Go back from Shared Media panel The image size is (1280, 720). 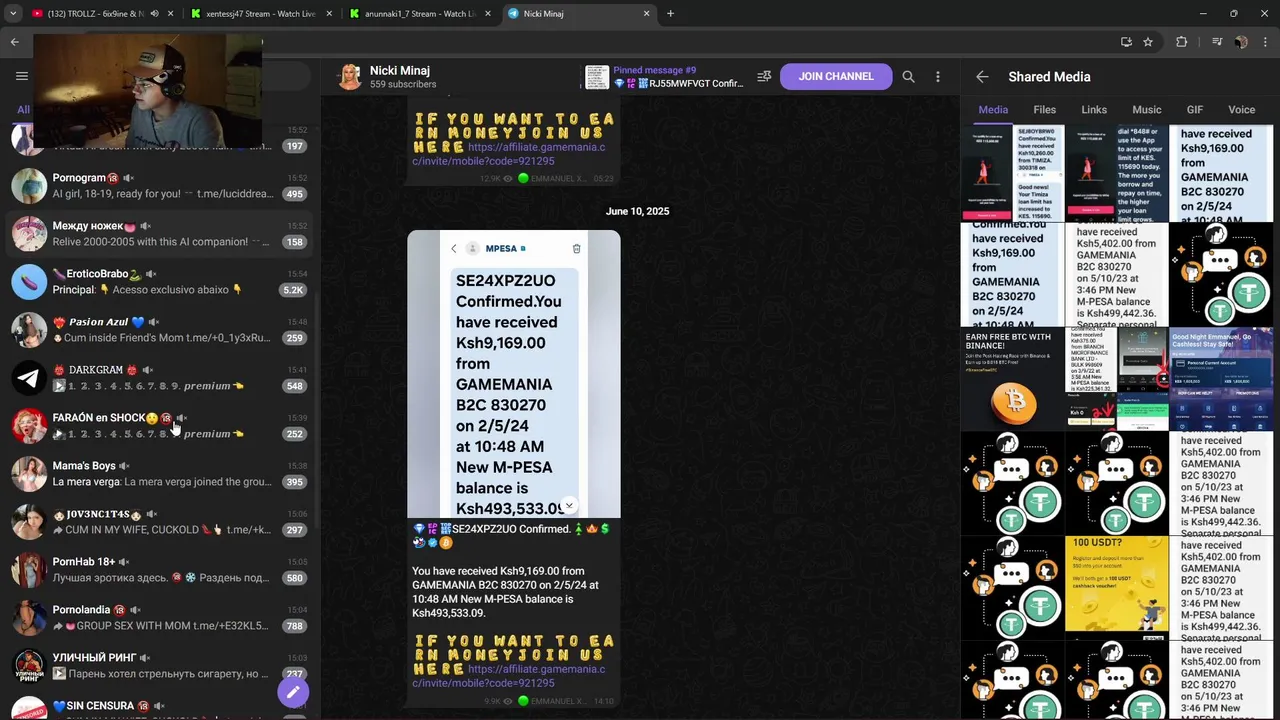[982, 76]
